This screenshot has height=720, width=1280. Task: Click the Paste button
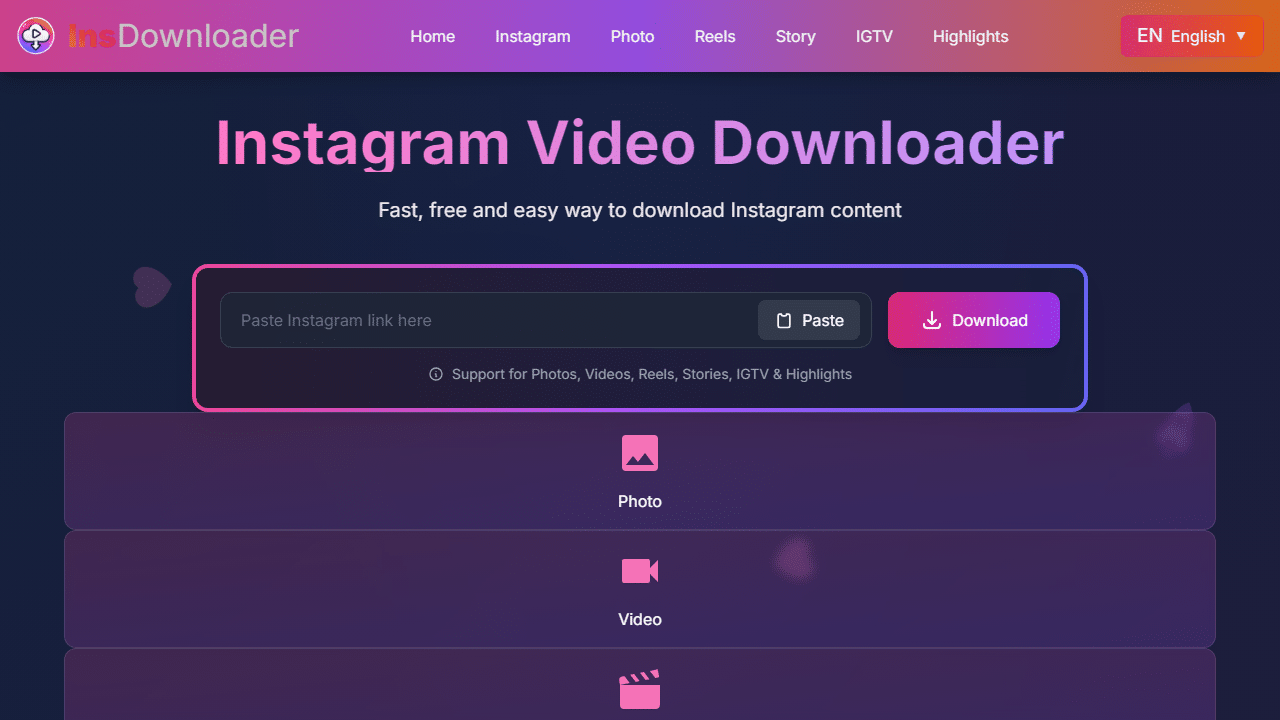click(x=809, y=320)
